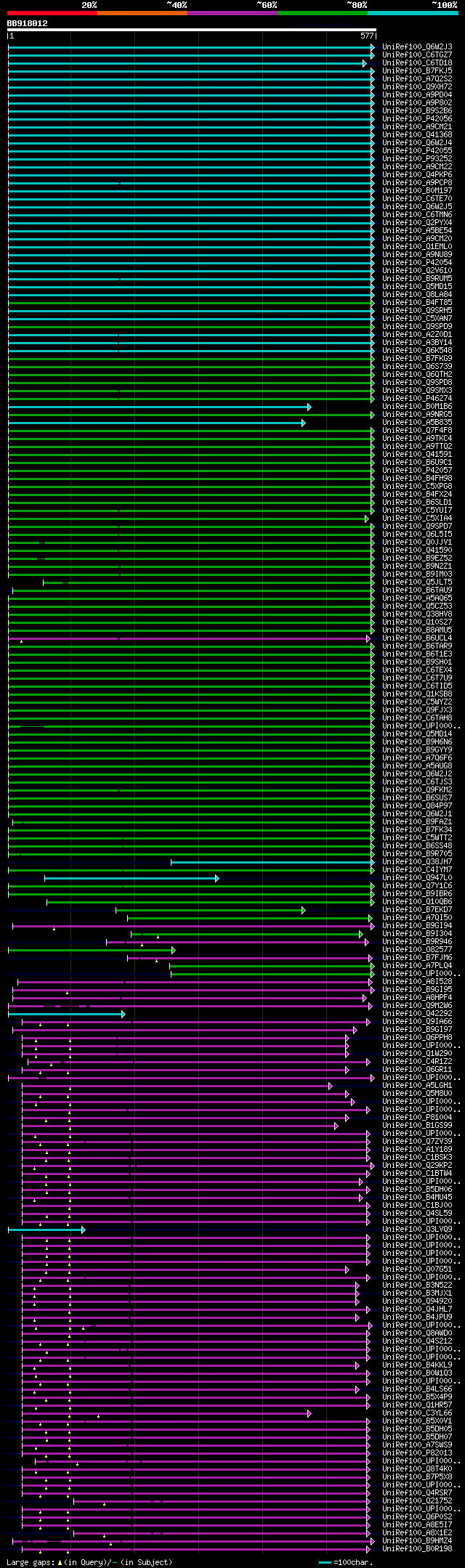Click the cyan alignment bar for UniRef100_Q947L0
This screenshot has height=1568, width=465.
(132, 878)
